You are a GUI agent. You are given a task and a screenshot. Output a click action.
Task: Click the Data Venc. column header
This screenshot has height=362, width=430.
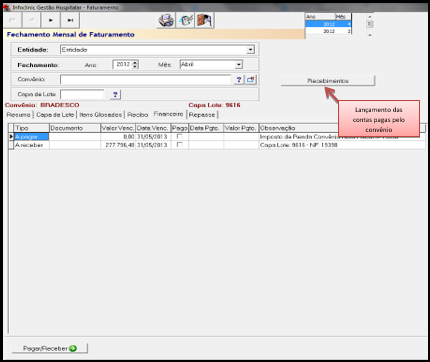coord(153,128)
